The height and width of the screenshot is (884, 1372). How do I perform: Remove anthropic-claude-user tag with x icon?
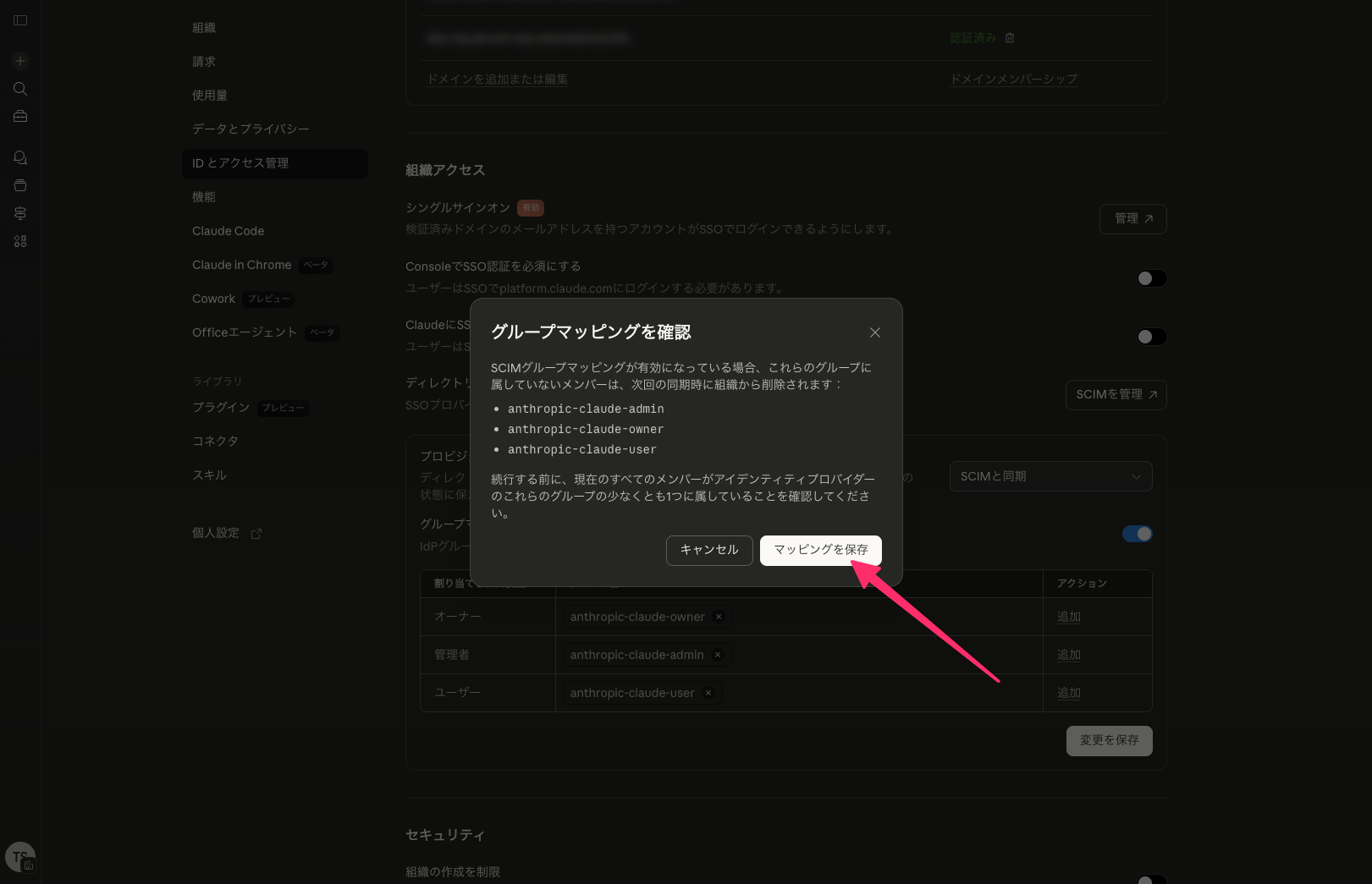pos(708,693)
